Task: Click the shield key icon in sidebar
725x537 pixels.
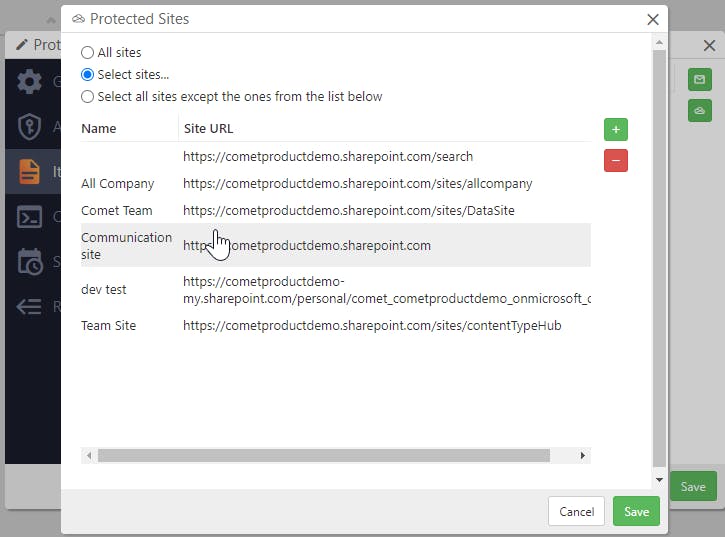Action: point(31,126)
